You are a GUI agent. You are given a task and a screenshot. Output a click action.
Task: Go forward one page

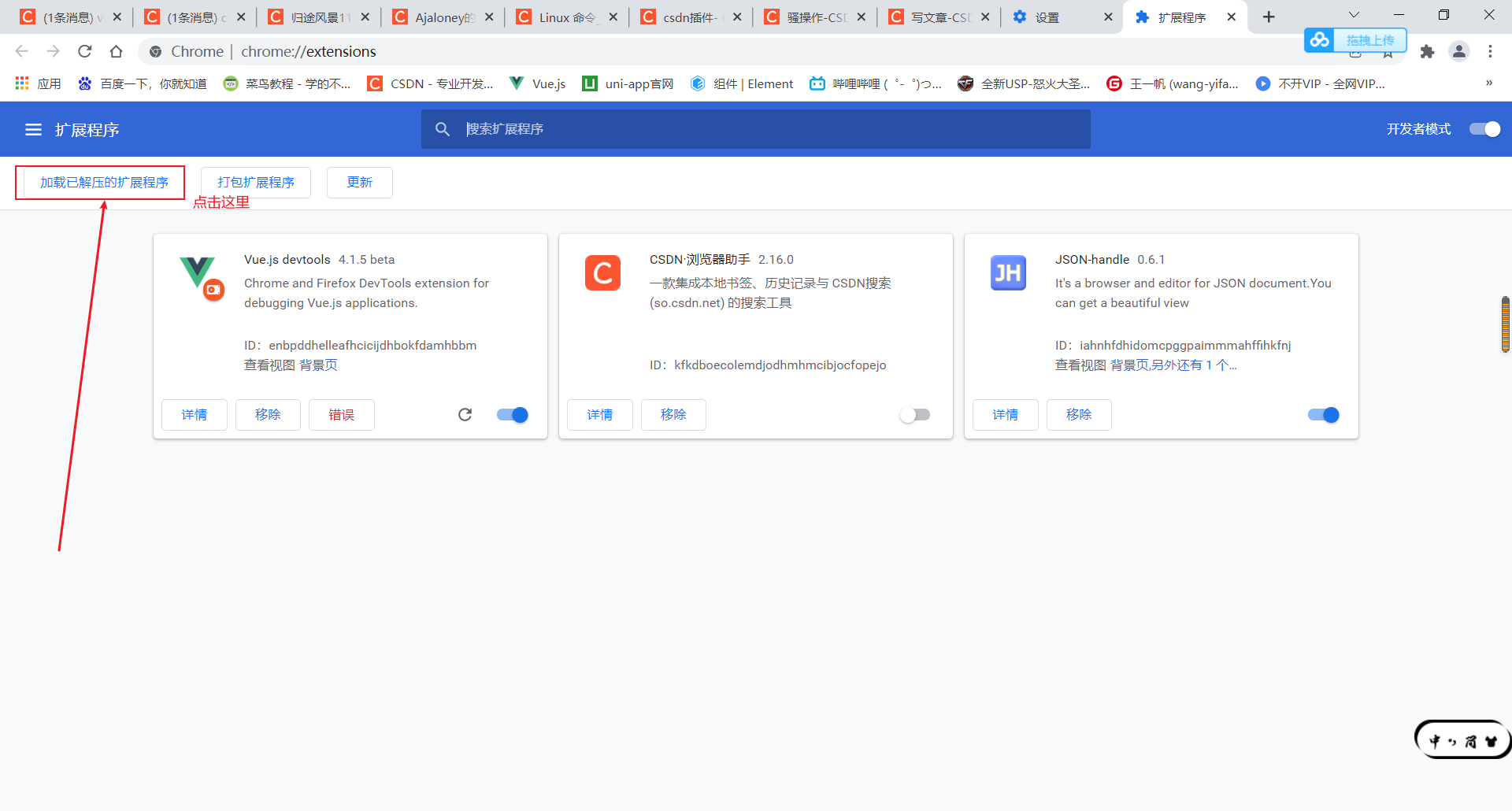(54, 52)
